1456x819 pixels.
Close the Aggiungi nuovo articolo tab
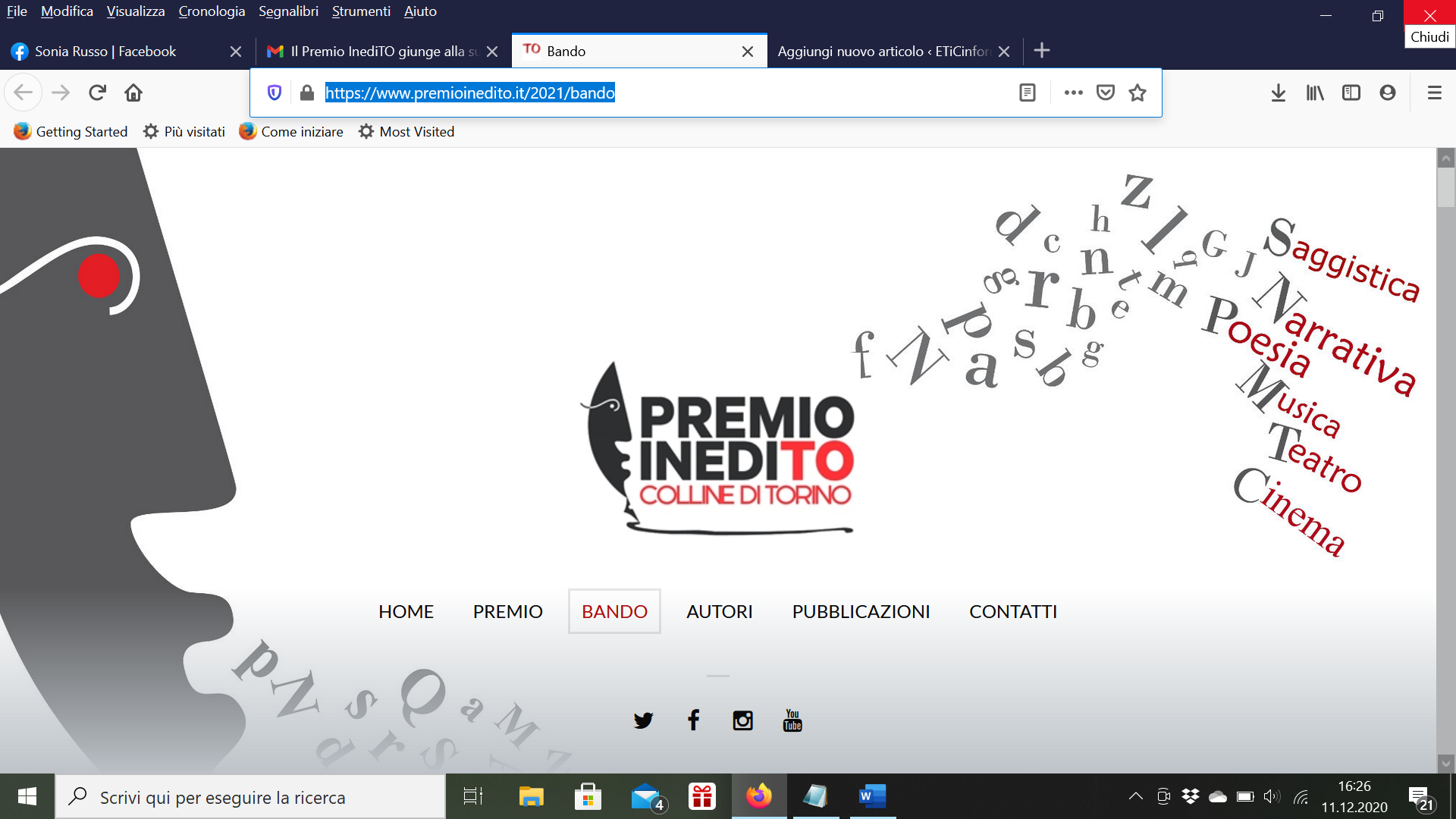click(x=1004, y=52)
